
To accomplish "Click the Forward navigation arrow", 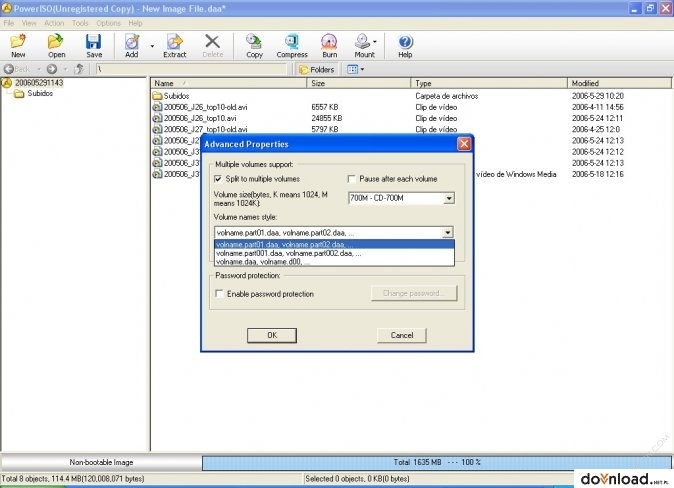I will point(52,69).
